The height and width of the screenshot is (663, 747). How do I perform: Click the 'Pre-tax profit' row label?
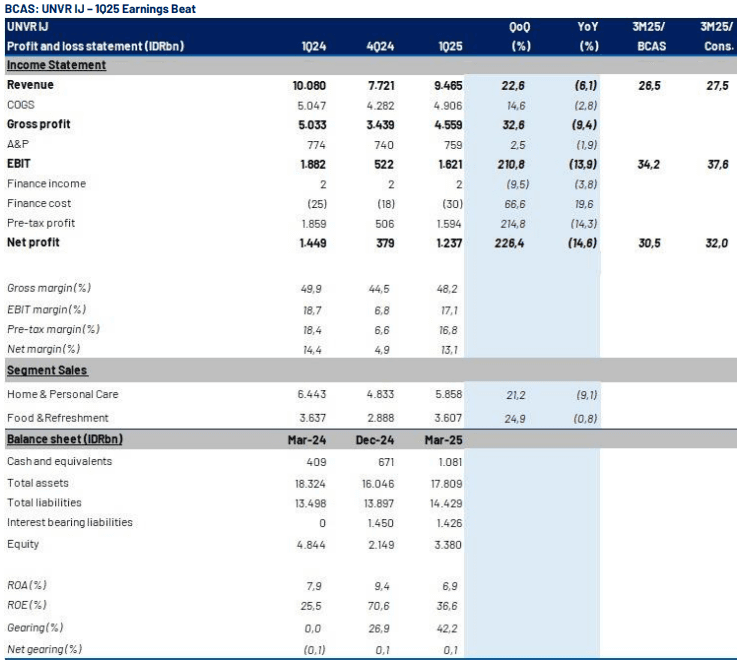(x=41, y=223)
